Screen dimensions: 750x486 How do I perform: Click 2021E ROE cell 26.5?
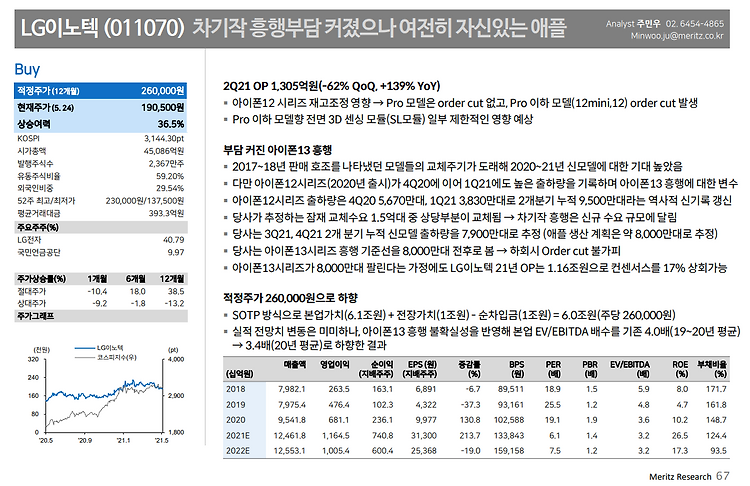[680, 435]
